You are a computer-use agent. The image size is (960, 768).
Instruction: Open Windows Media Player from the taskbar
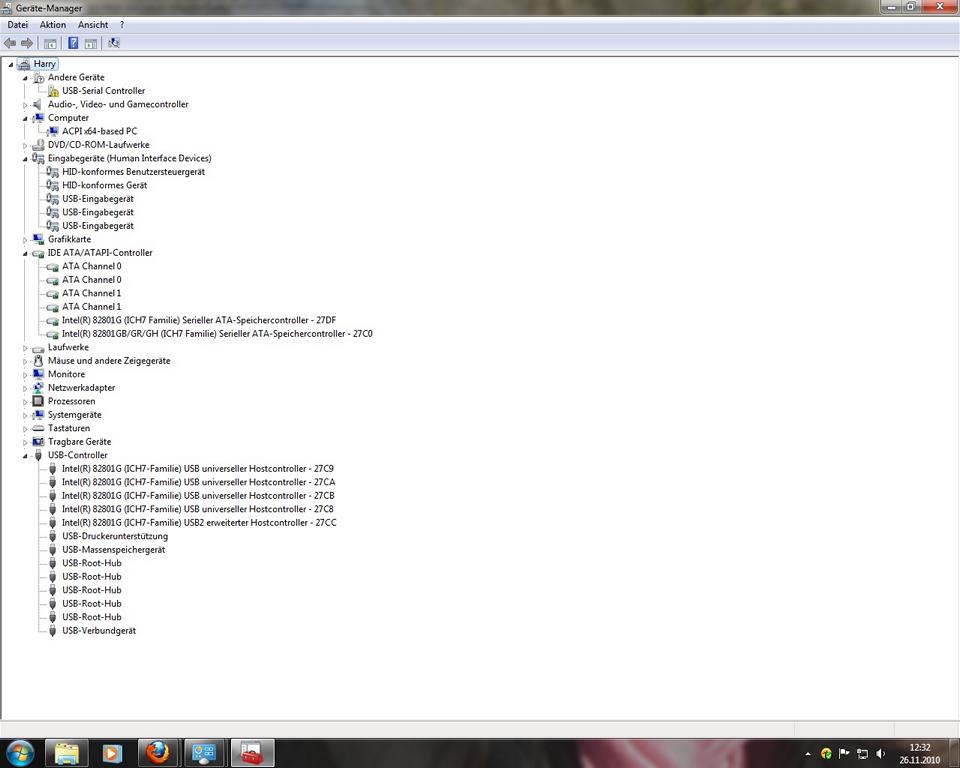[x=112, y=753]
